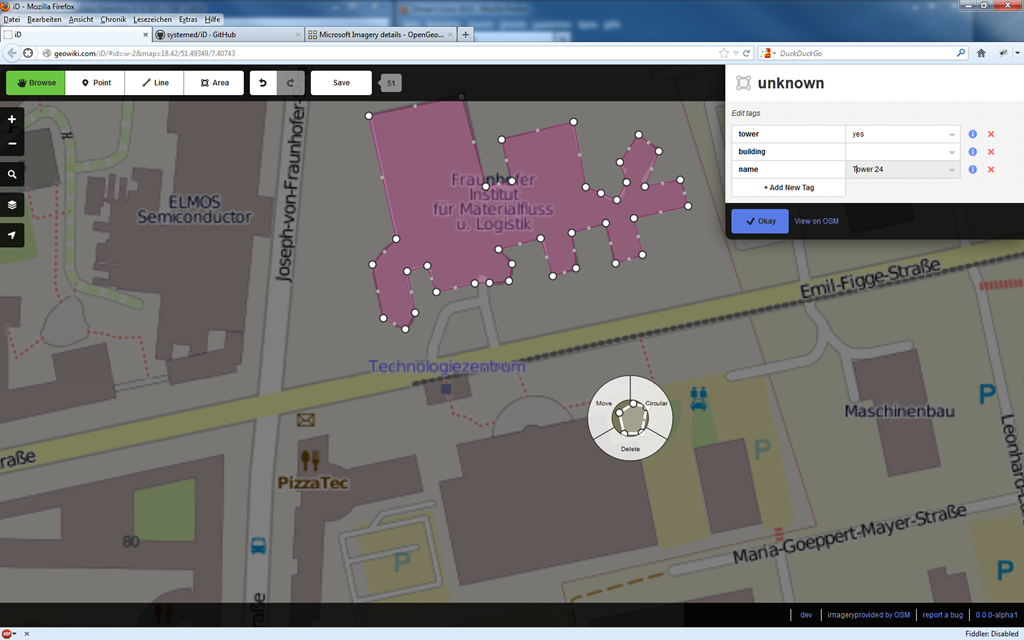
Task: Remove the building tag with red X
Action: tap(991, 152)
